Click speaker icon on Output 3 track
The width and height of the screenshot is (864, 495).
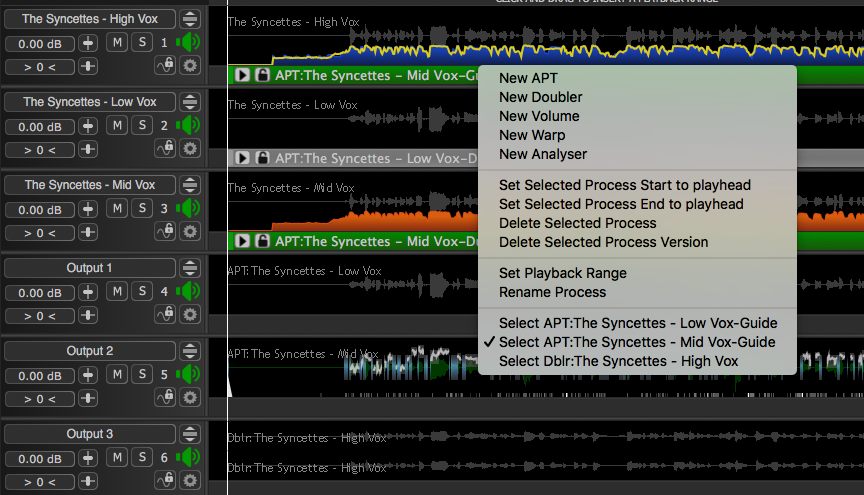pyautogui.click(x=188, y=458)
